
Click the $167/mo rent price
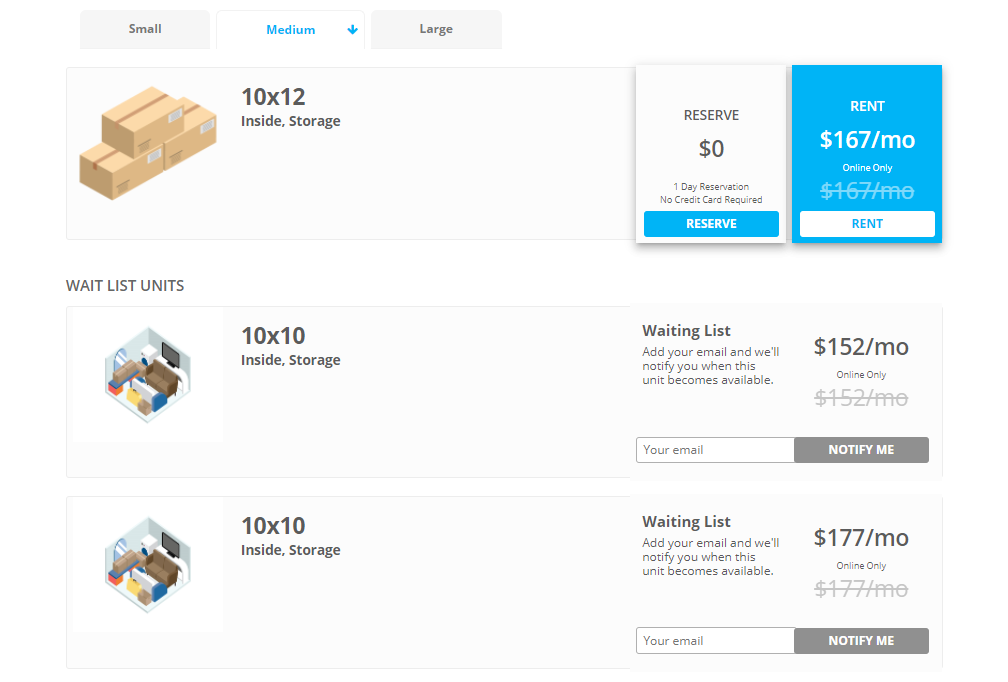(x=867, y=139)
